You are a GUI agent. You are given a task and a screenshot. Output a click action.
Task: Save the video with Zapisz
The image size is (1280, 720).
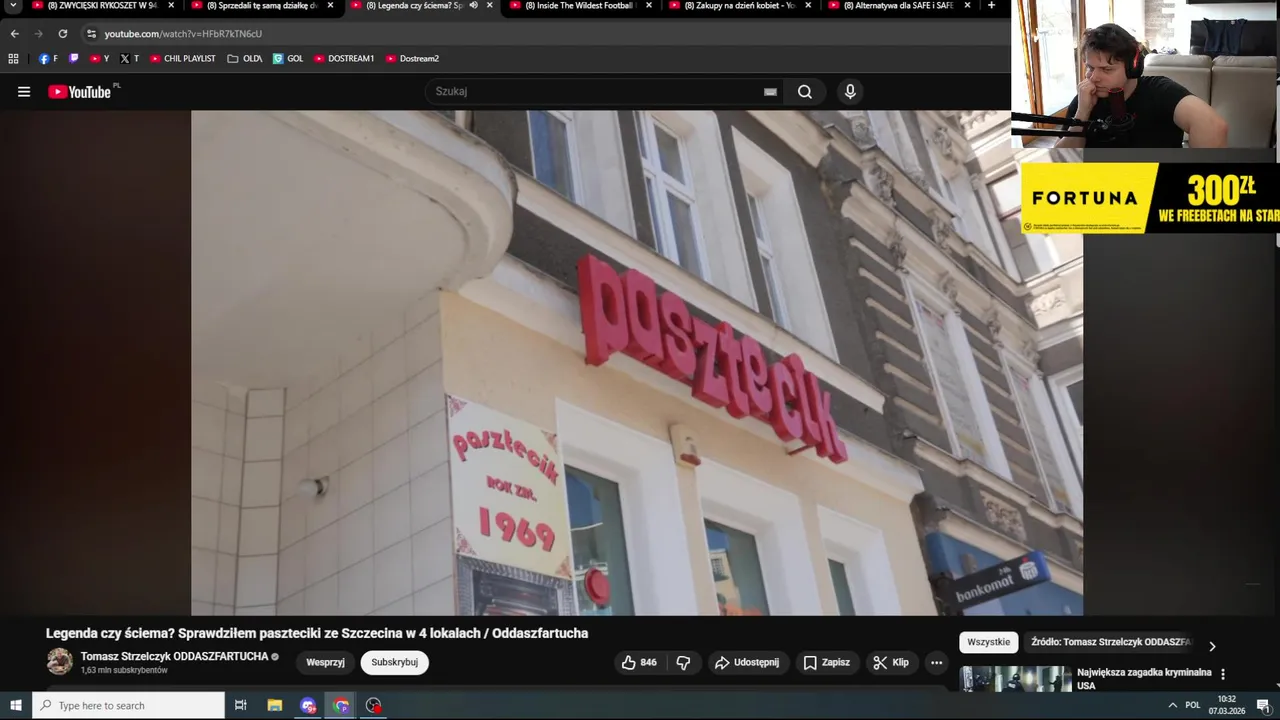(x=827, y=662)
